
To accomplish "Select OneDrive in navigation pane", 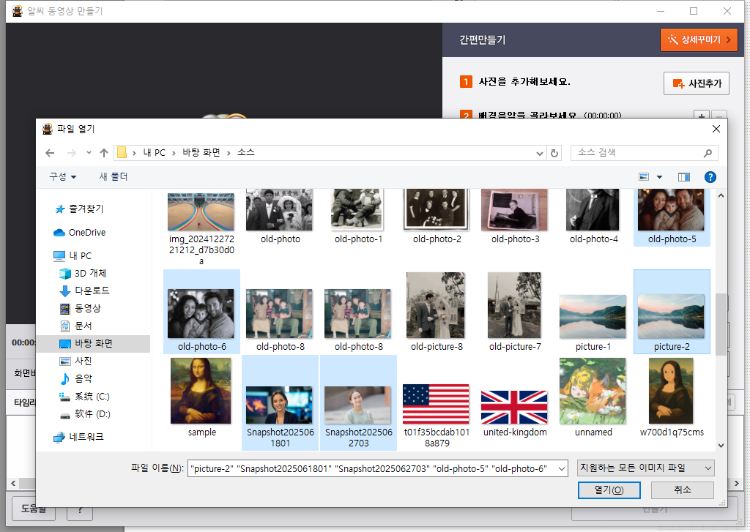I will pos(86,232).
